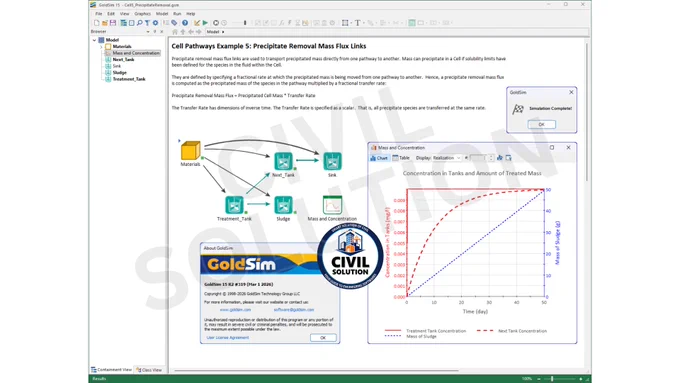Click the Open file folder icon
680x383 pixels.
click(x=105, y=23)
